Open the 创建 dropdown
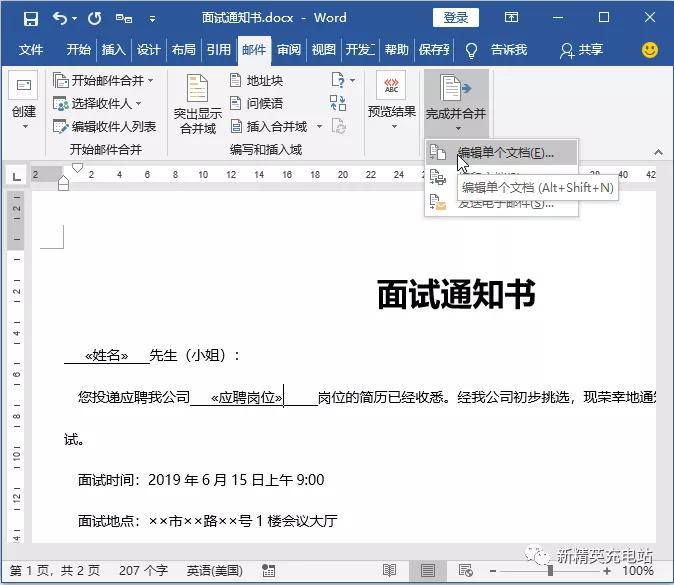The image size is (674, 585). [24, 101]
